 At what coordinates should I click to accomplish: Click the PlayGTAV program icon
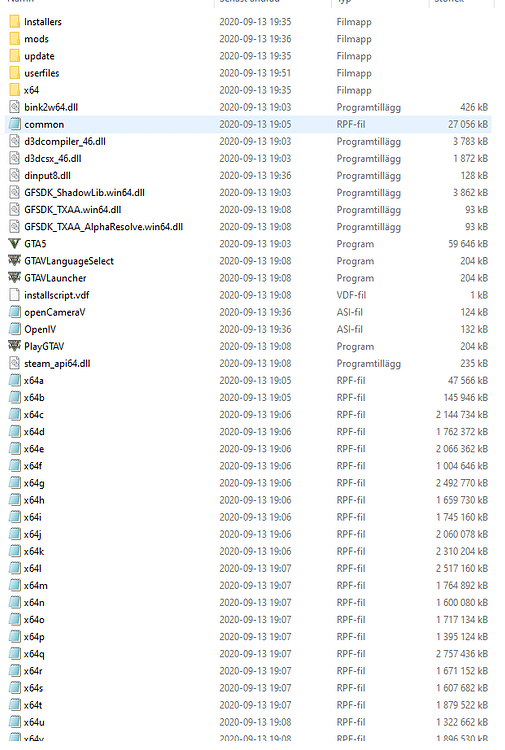coord(15,346)
